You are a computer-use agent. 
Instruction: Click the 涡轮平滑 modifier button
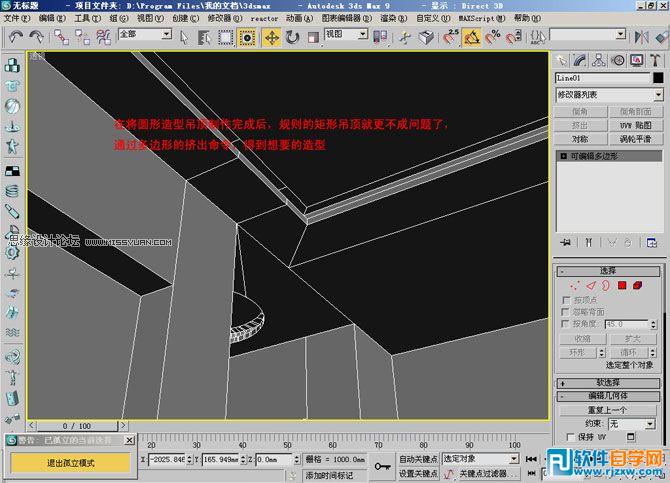point(635,139)
